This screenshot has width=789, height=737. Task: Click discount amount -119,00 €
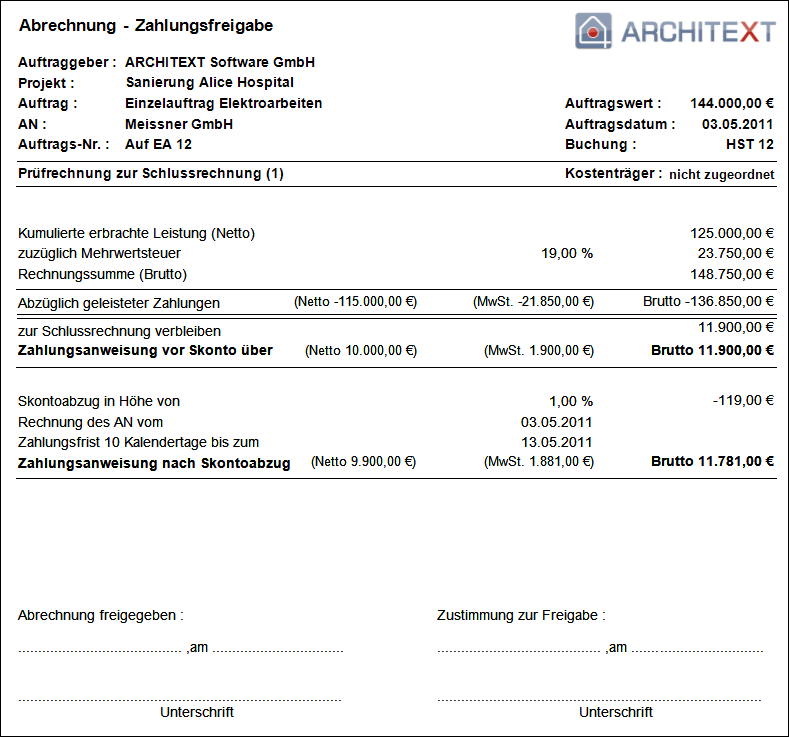click(743, 401)
